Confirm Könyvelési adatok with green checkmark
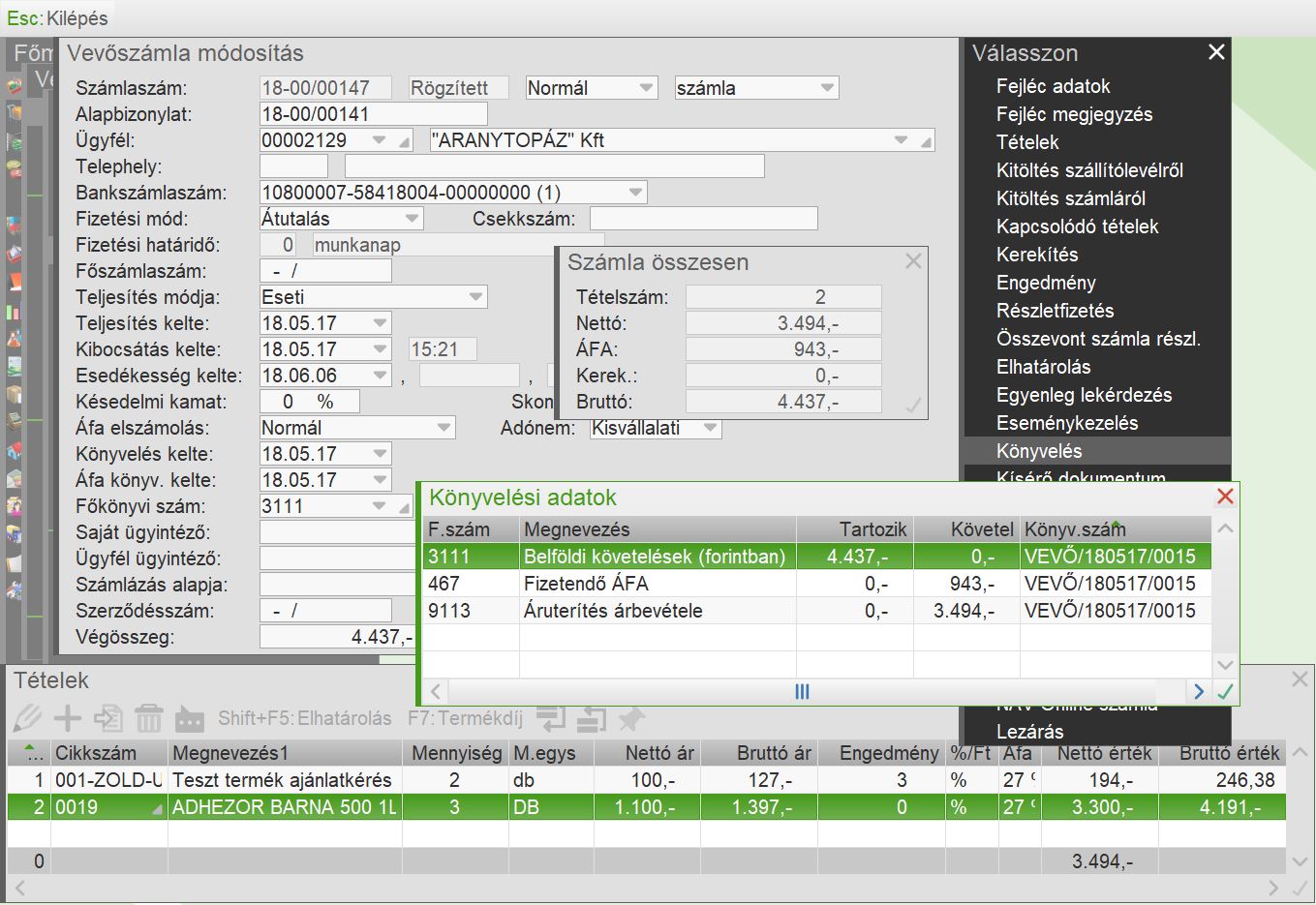This screenshot has height=905, width=1316. pos(1225,691)
